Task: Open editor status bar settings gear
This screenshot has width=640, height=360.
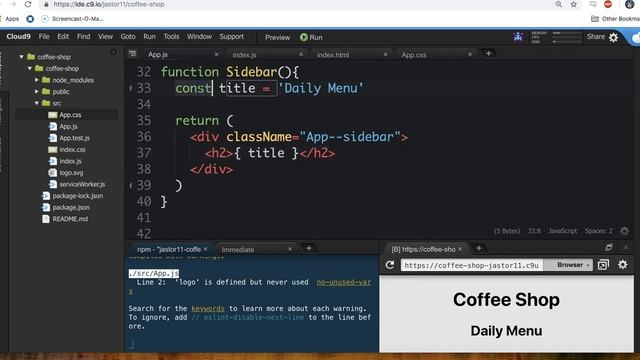Action: tap(624, 231)
